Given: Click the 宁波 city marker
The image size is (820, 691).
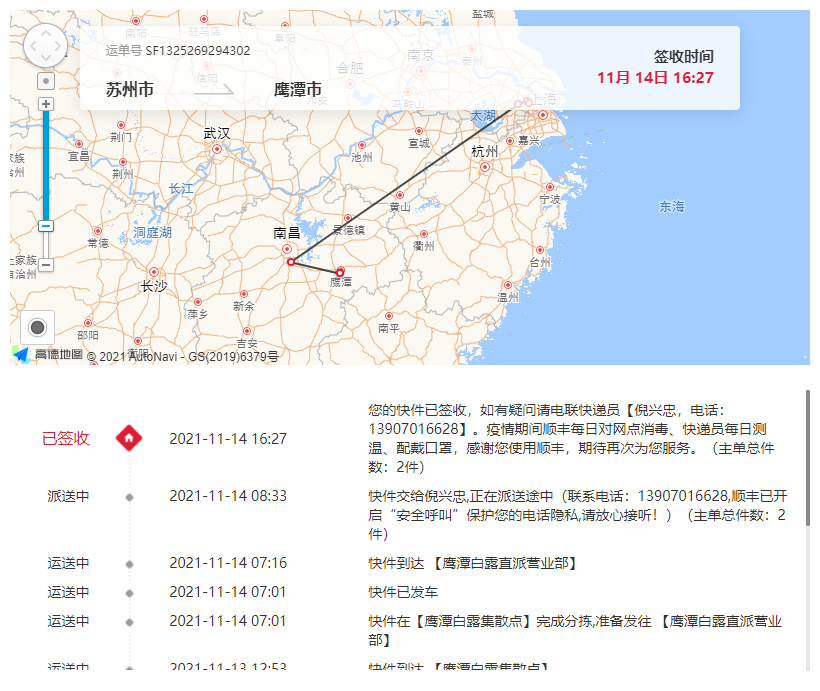Looking at the screenshot, I should pyautogui.click(x=550, y=187).
